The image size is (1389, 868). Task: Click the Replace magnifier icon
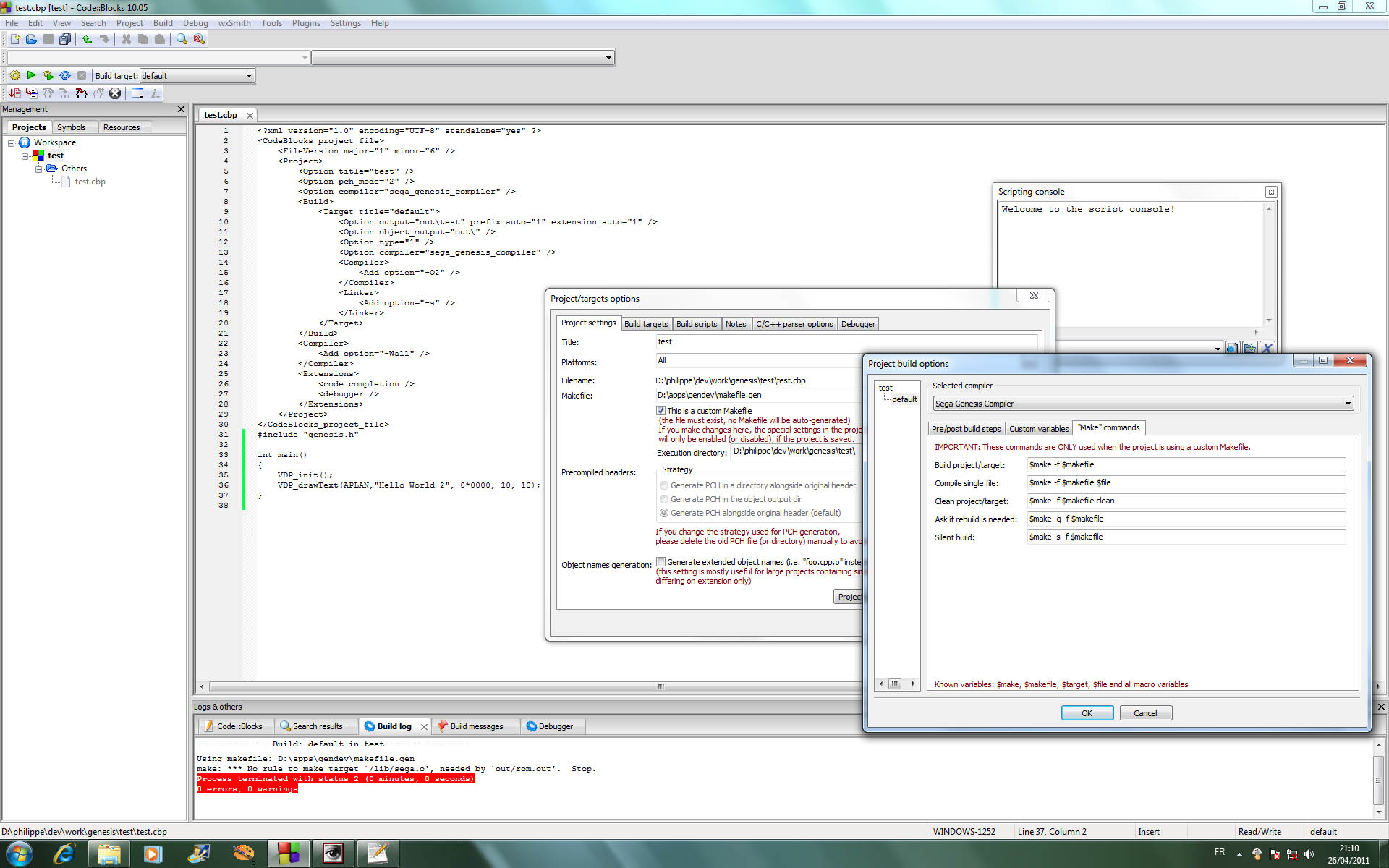(199, 39)
